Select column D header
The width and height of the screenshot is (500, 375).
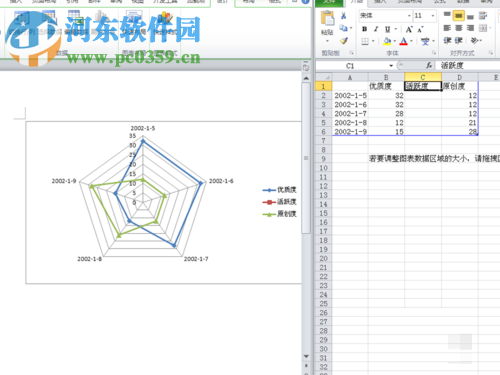click(460, 77)
